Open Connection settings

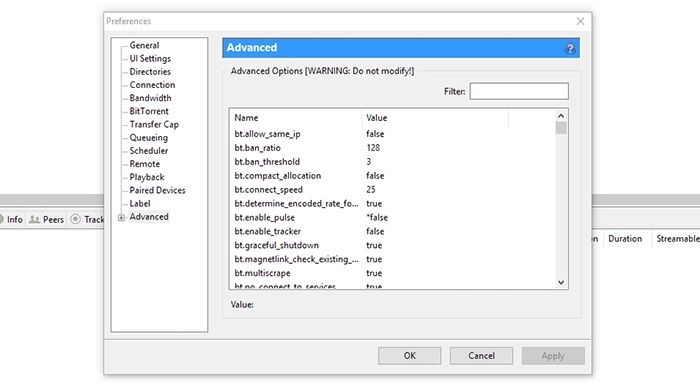coord(152,85)
